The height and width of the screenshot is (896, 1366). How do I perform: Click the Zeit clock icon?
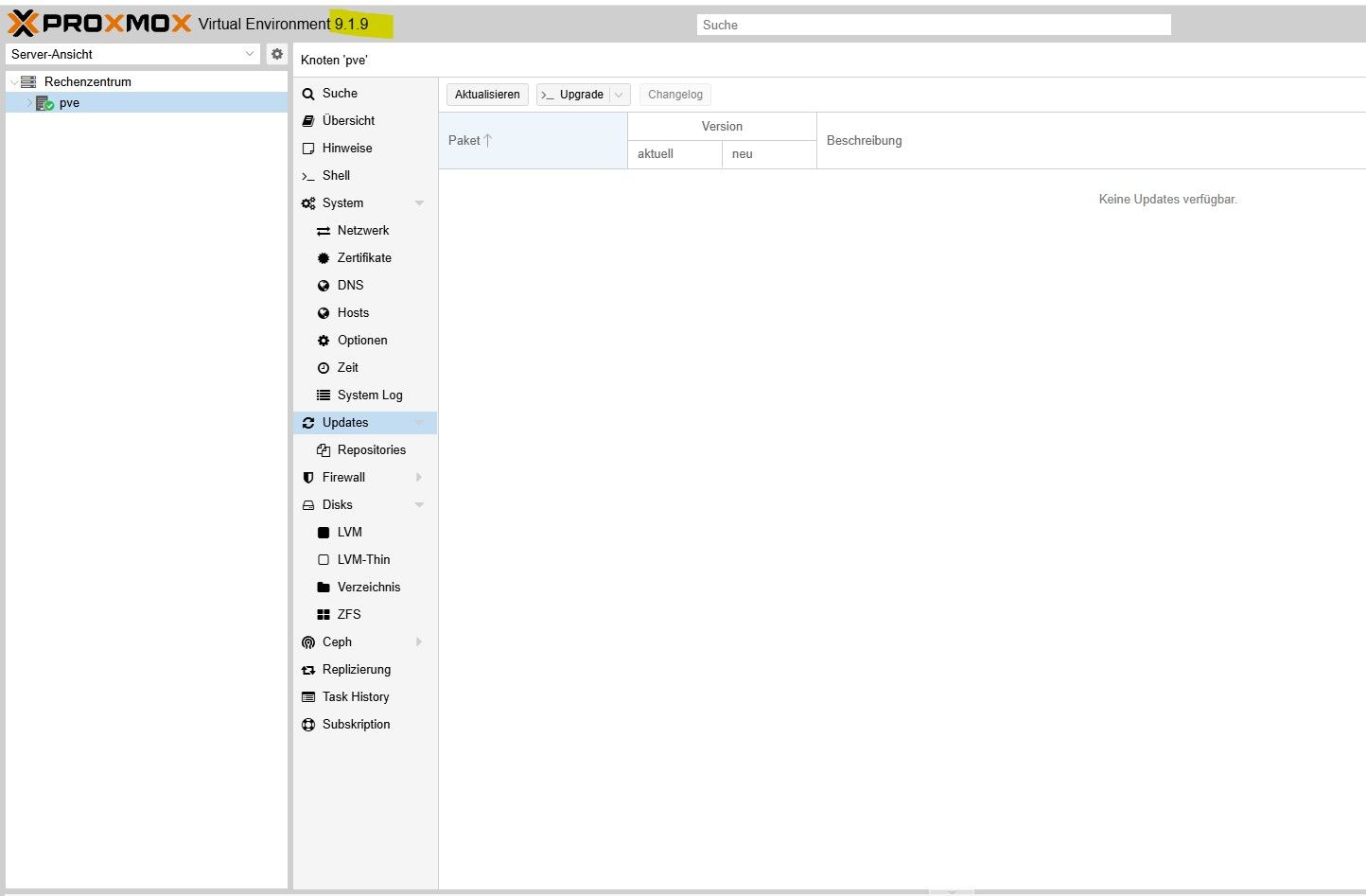point(324,368)
